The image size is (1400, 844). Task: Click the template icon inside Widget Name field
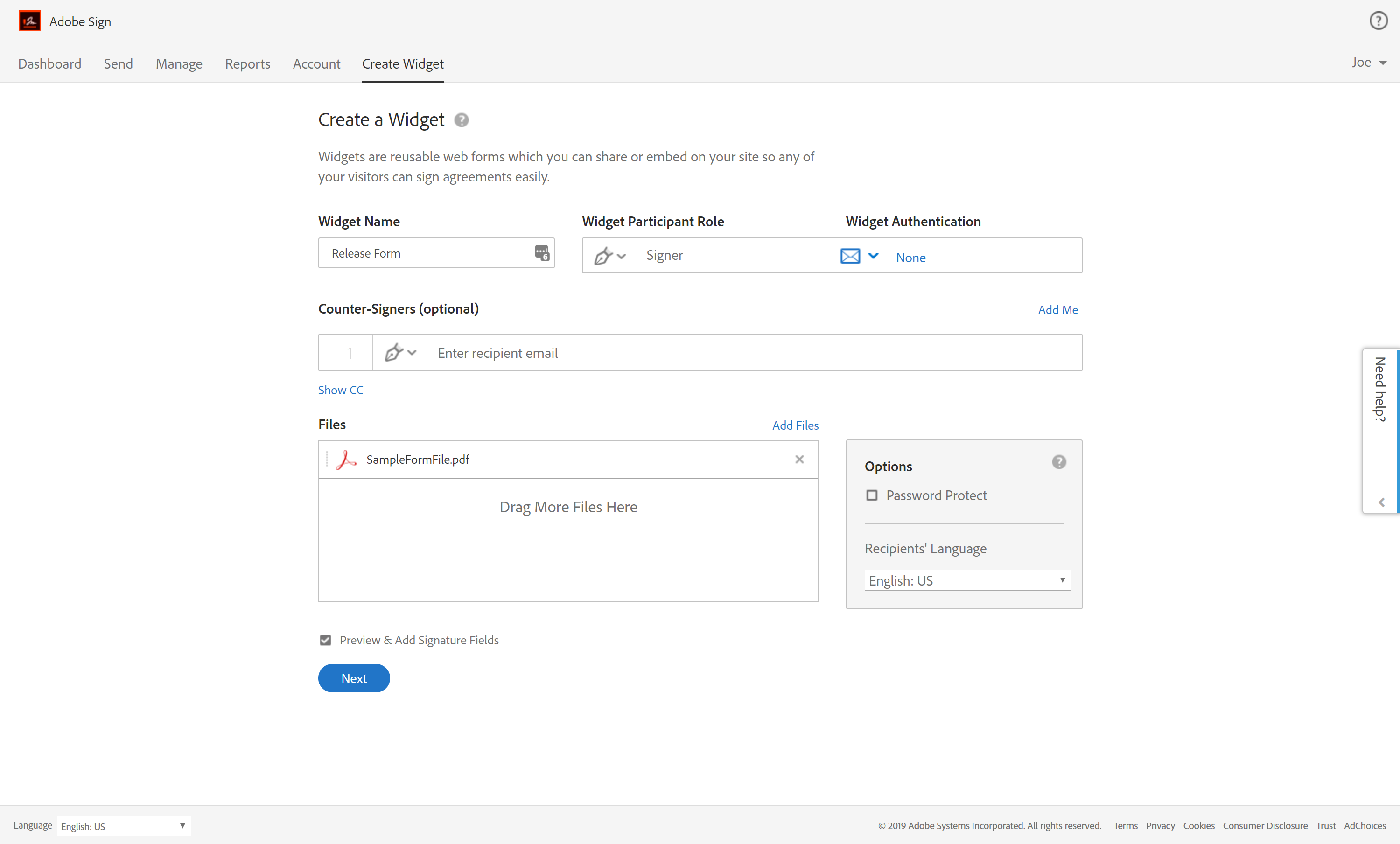pyautogui.click(x=542, y=253)
